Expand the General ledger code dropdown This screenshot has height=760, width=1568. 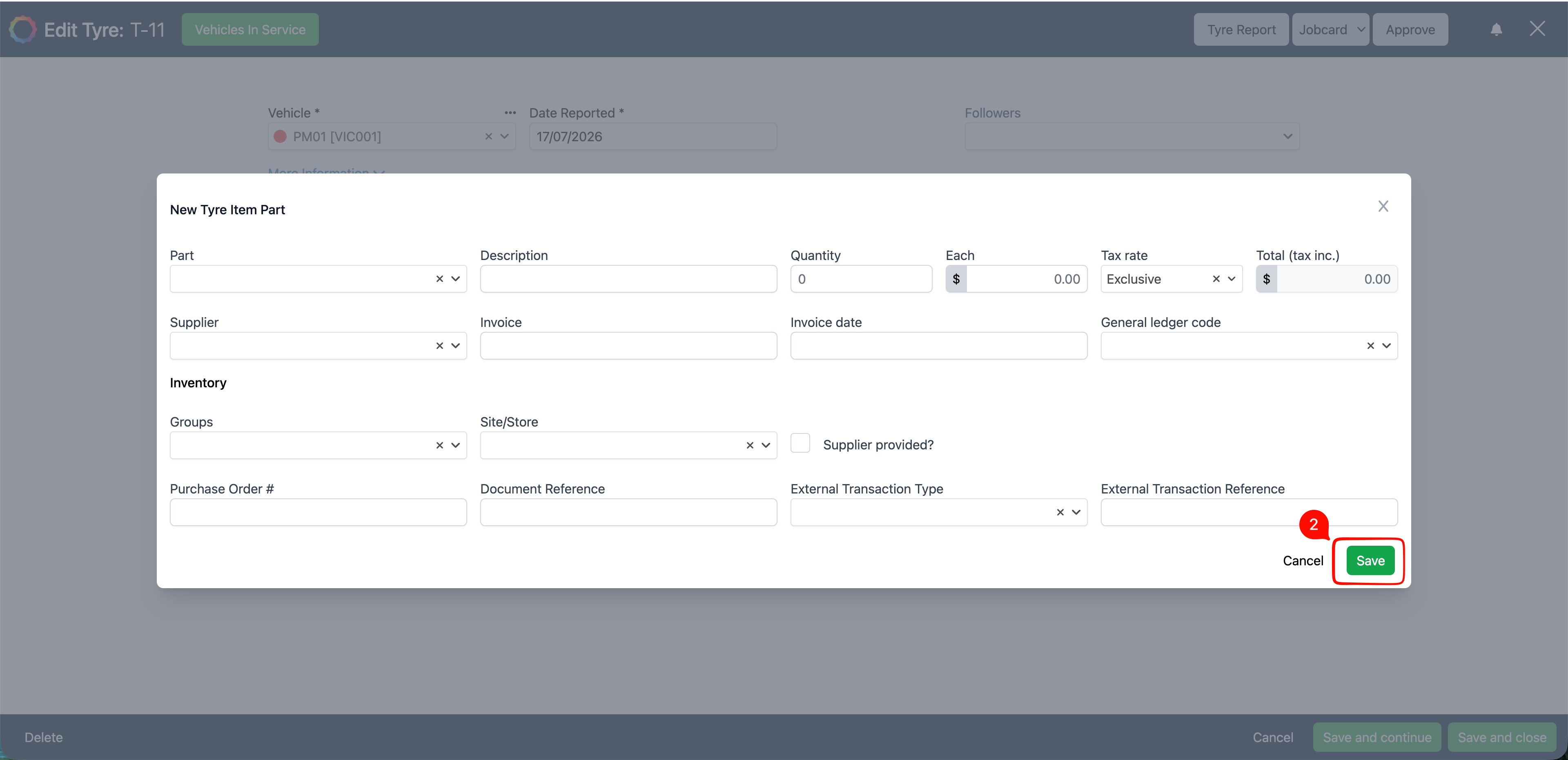pyautogui.click(x=1387, y=346)
